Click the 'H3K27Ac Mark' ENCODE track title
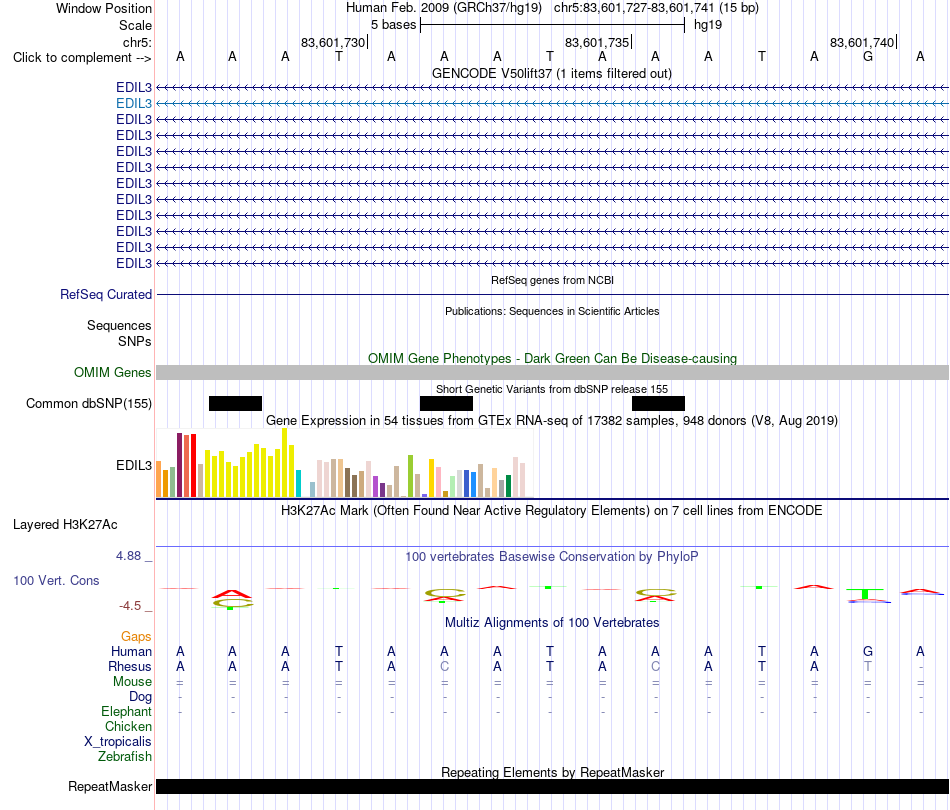The image size is (950, 810). pos(552,510)
